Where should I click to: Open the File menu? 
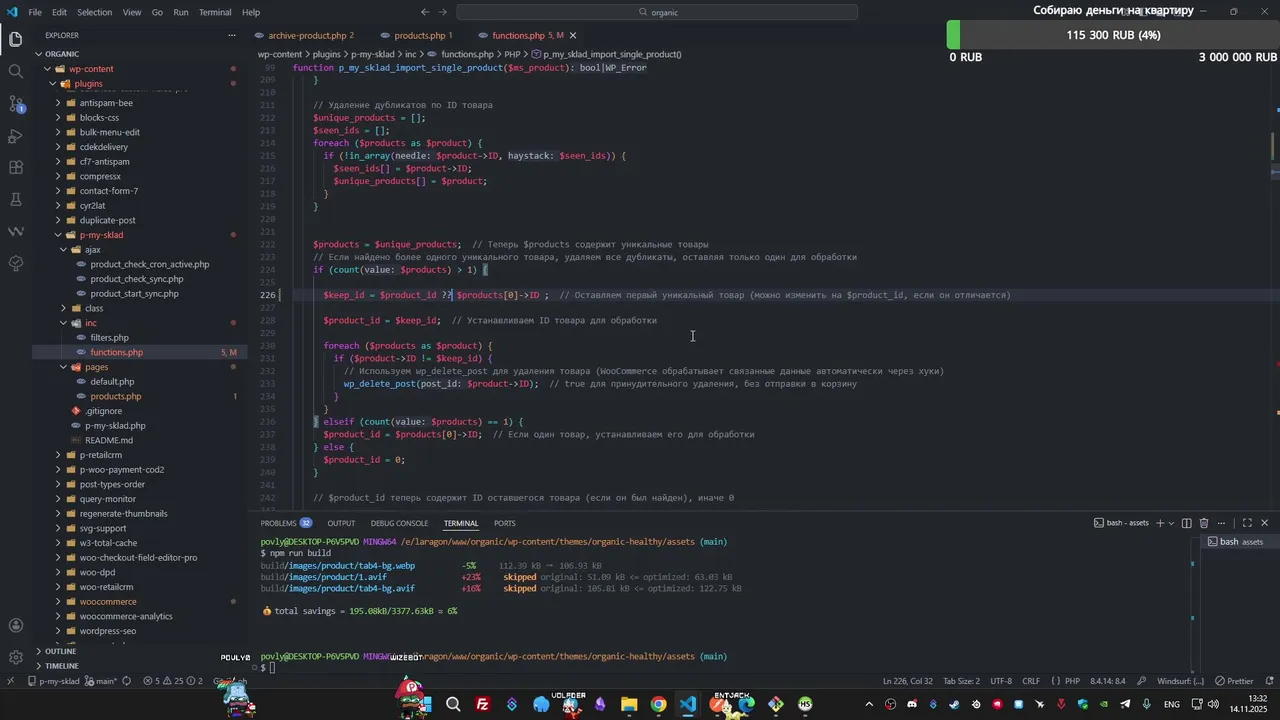pos(35,12)
